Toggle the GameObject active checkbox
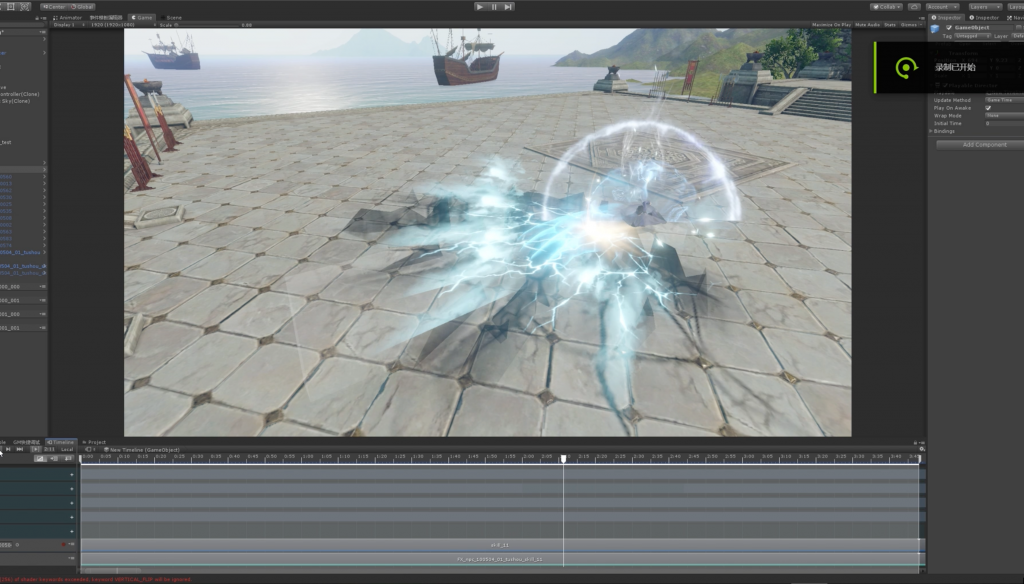 (x=949, y=27)
